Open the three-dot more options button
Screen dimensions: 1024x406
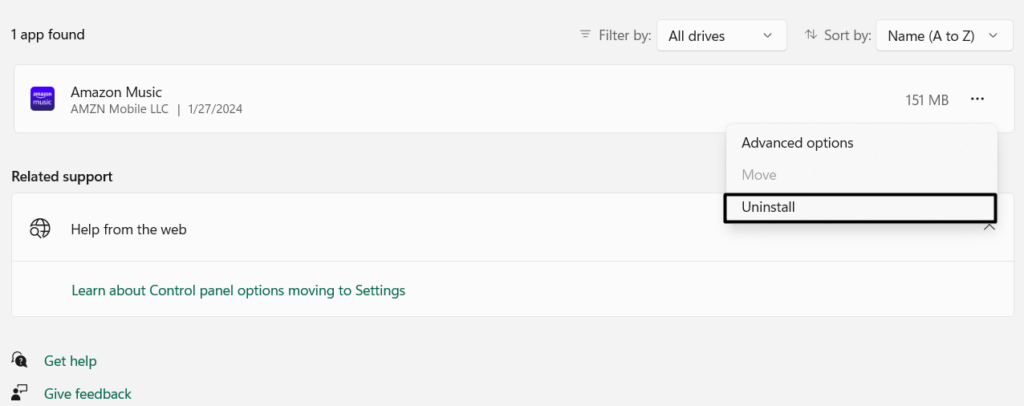click(x=977, y=99)
